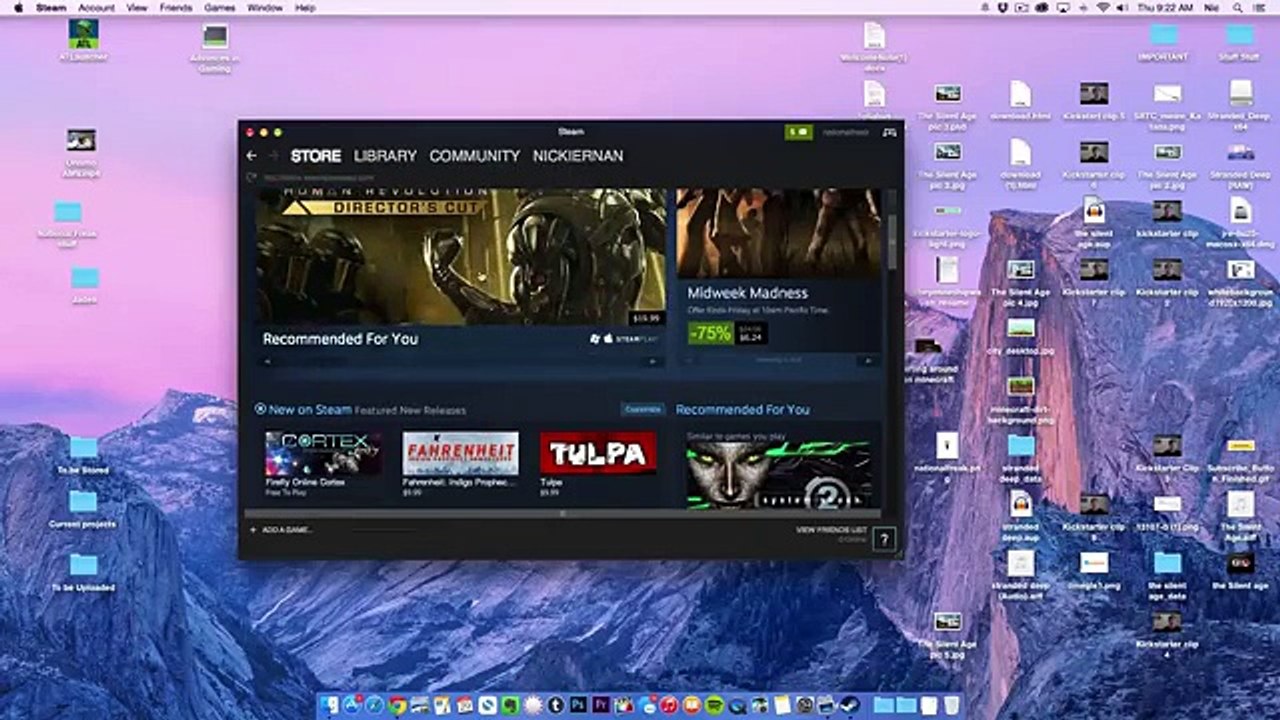Open the Tulpa game thumbnail
Viewport: 1280px width, 720px height.
598,453
